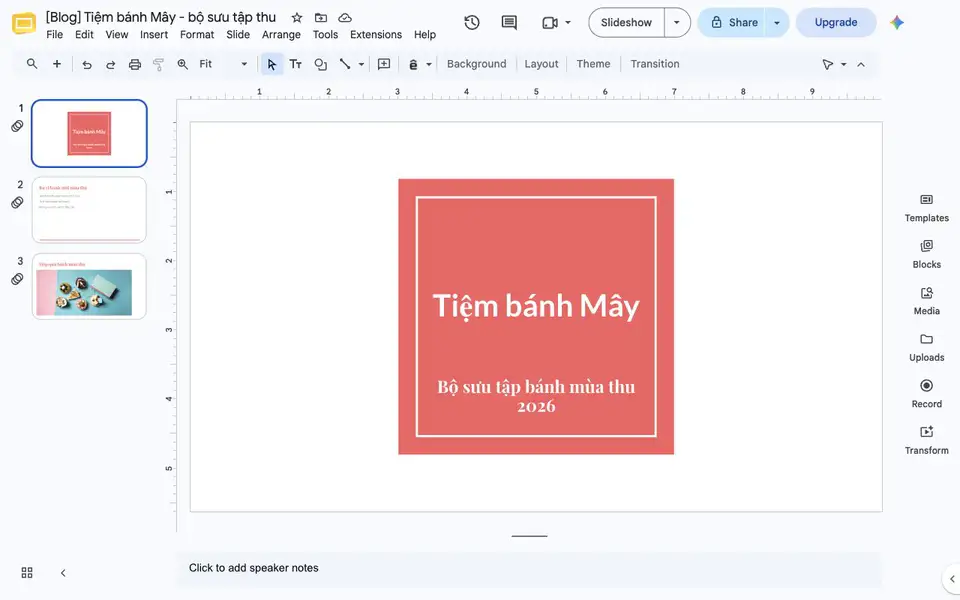Insert a text box
960x600 pixels.
click(296, 64)
